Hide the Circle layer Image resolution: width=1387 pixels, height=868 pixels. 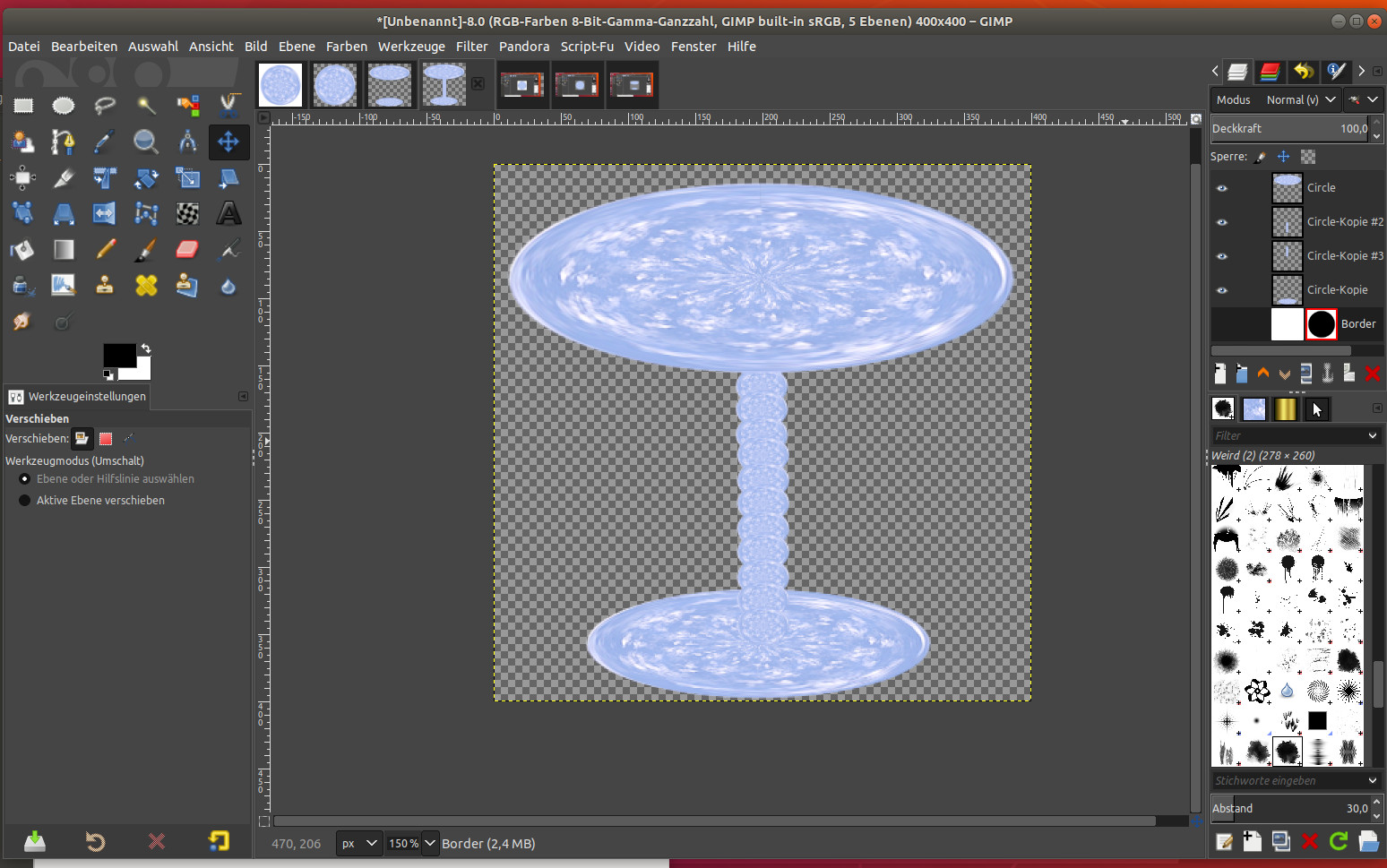click(x=1222, y=188)
